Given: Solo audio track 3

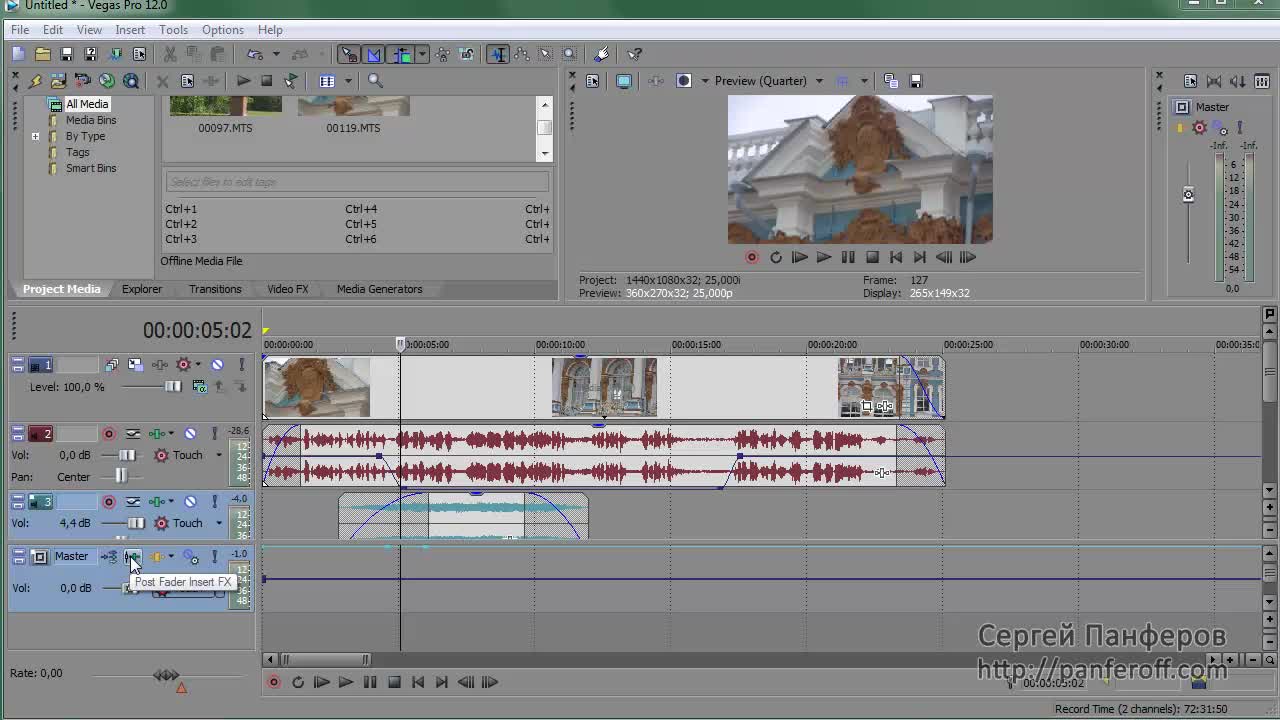Looking at the screenshot, I should (x=214, y=502).
